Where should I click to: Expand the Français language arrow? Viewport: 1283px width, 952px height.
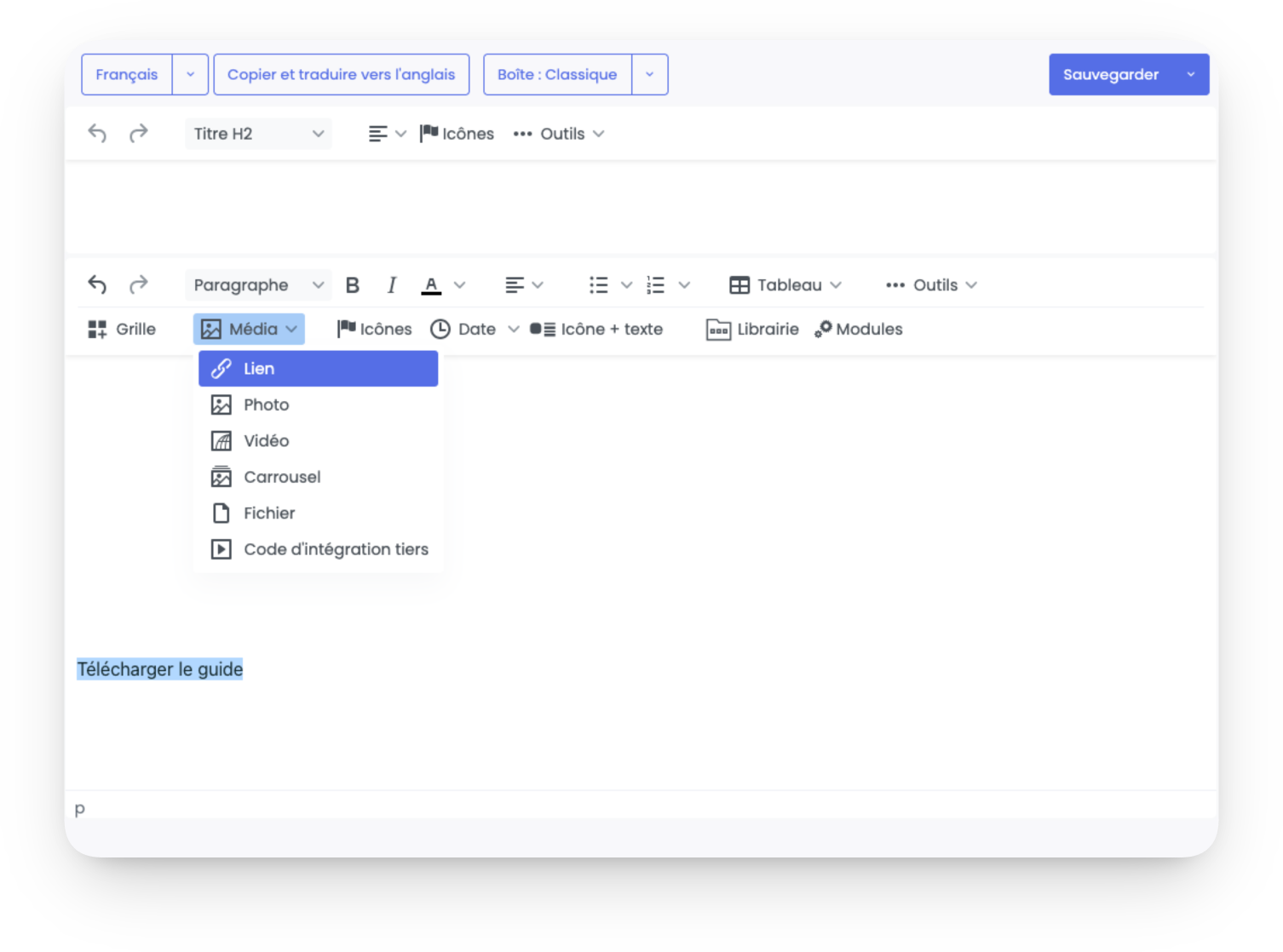(x=191, y=75)
